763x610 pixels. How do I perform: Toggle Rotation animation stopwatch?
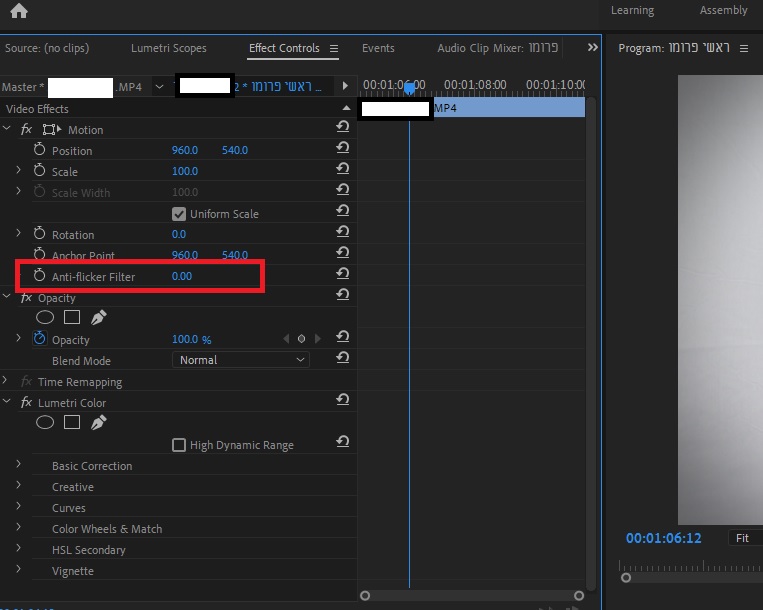(x=40, y=234)
